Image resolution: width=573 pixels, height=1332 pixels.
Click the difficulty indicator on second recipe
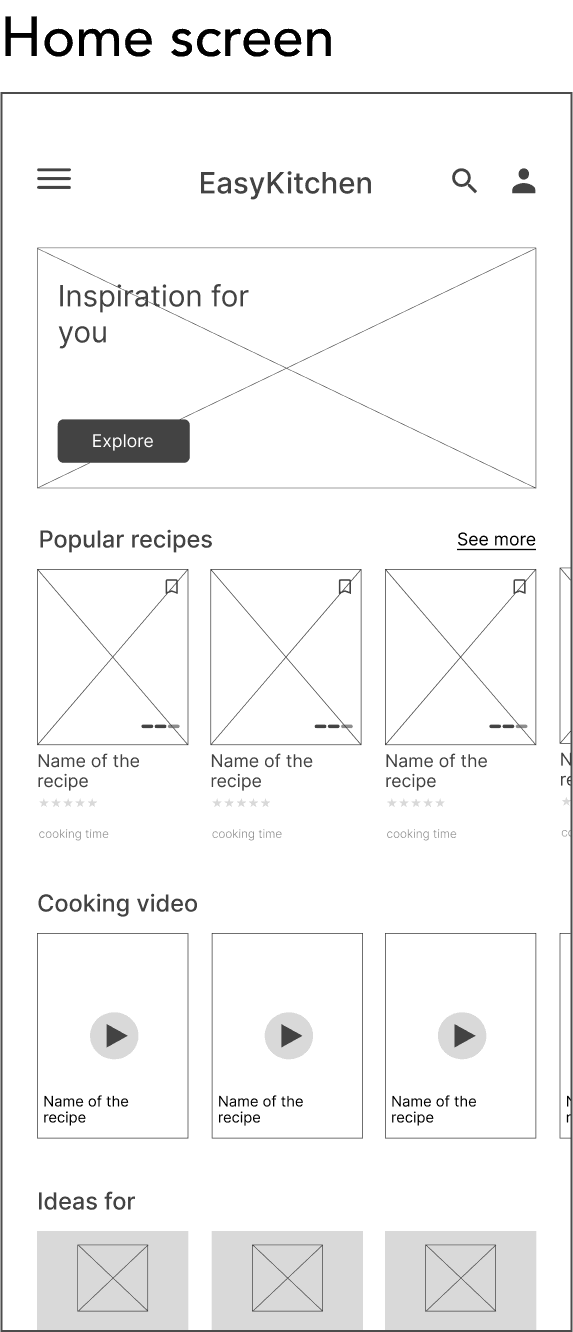(x=334, y=726)
